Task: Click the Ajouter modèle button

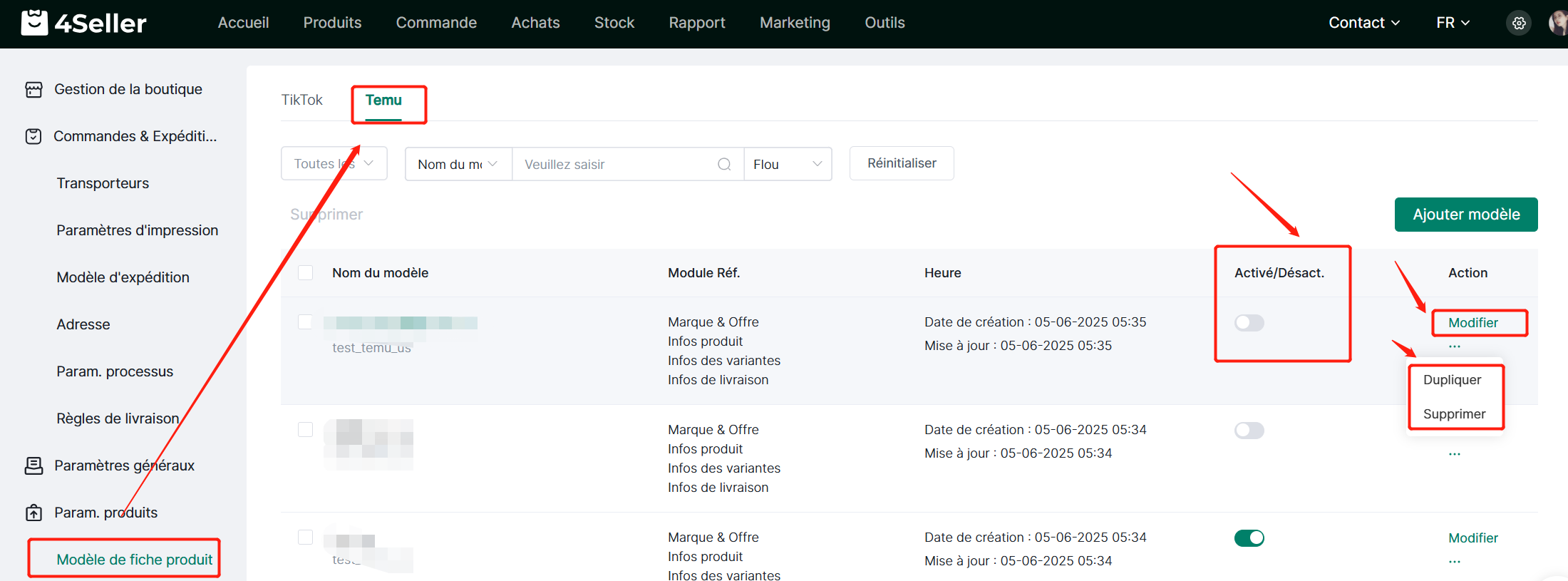Action: [x=1466, y=215]
